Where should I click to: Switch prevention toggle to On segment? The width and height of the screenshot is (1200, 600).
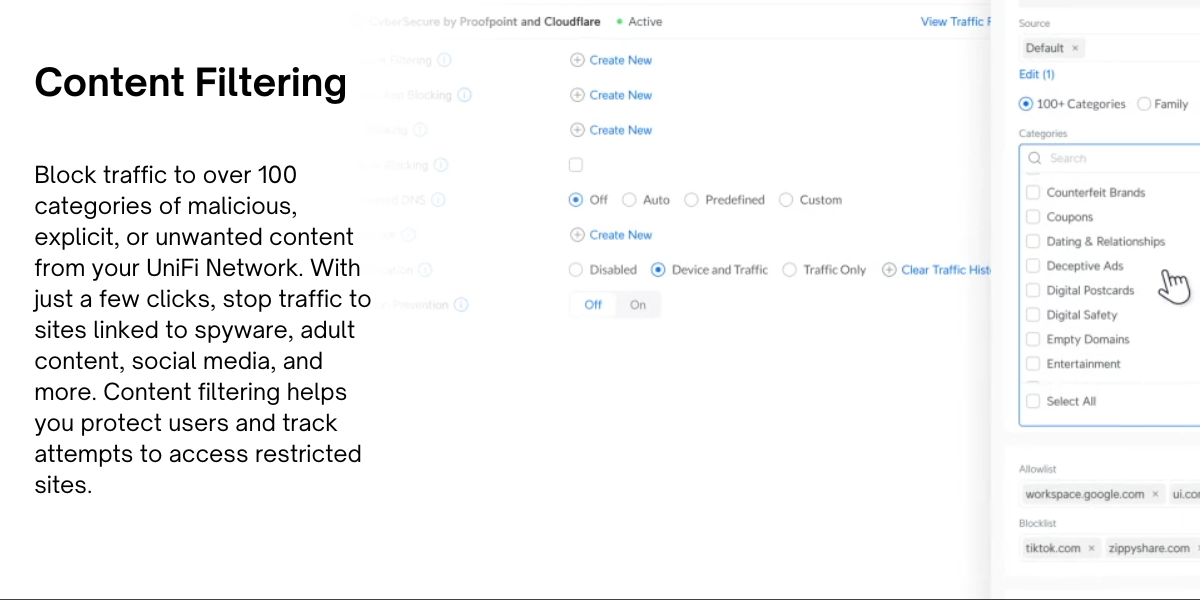[638, 305]
